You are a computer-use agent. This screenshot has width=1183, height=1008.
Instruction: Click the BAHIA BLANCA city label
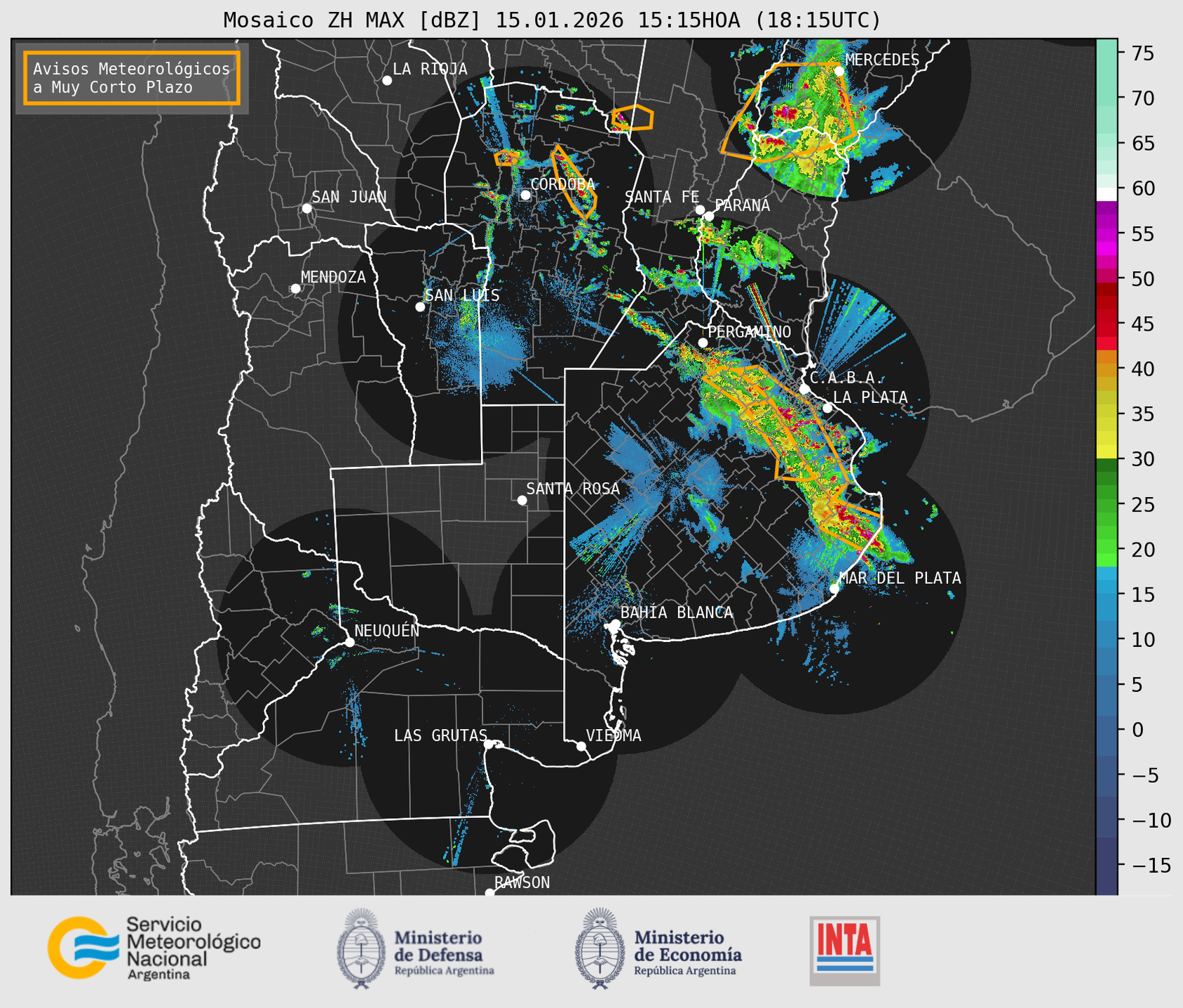(x=677, y=613)
